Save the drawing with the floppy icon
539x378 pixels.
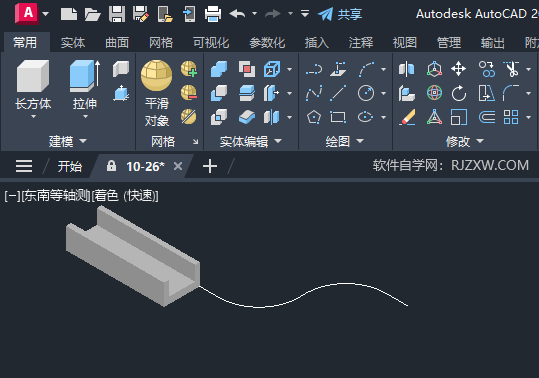117,14
